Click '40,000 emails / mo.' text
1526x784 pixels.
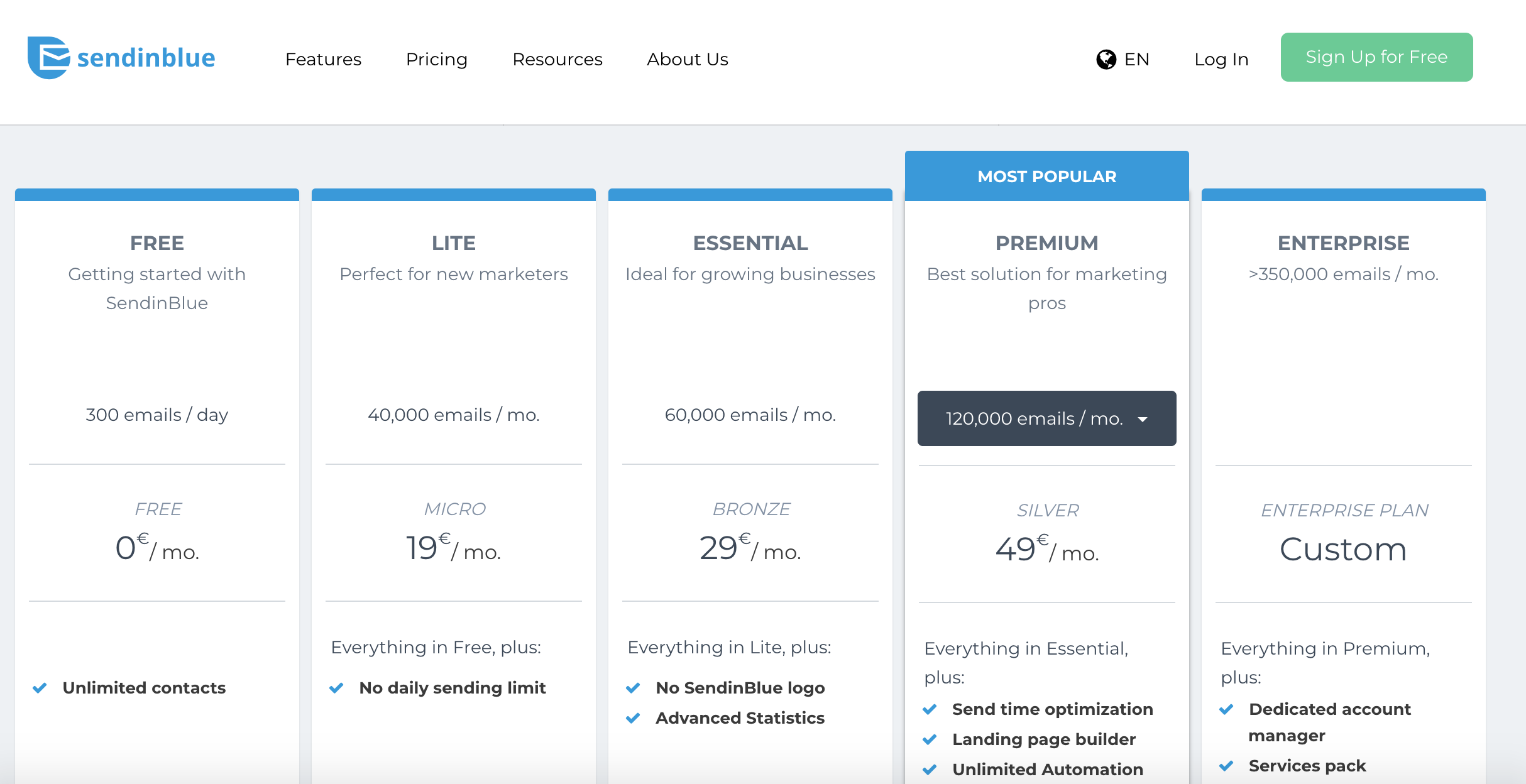coord(454,415)
